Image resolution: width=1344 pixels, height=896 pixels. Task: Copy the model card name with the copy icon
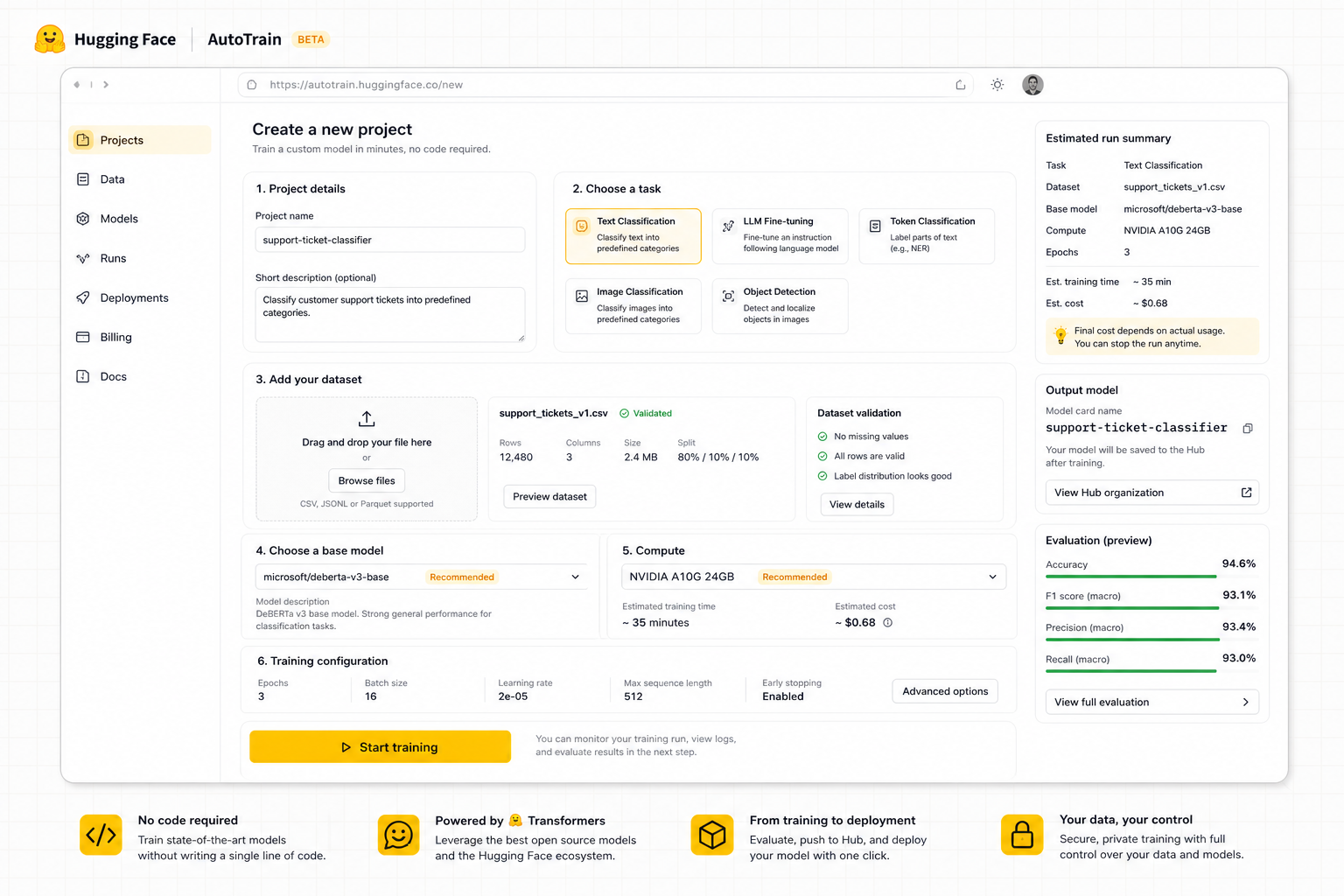coord(1248,428)
